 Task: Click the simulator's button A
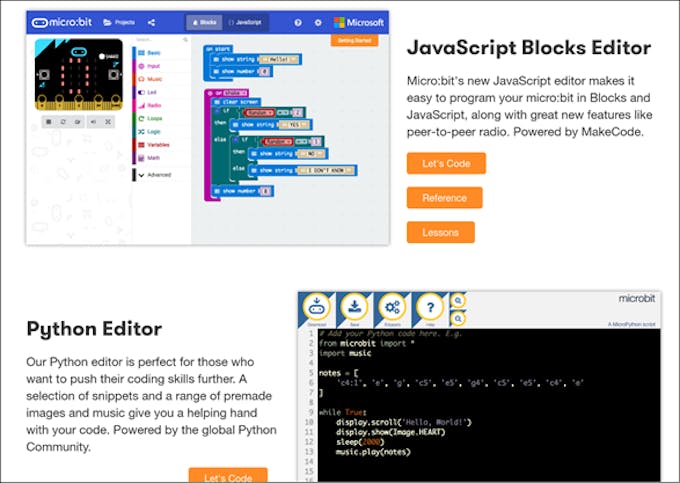tap(44, 75)
